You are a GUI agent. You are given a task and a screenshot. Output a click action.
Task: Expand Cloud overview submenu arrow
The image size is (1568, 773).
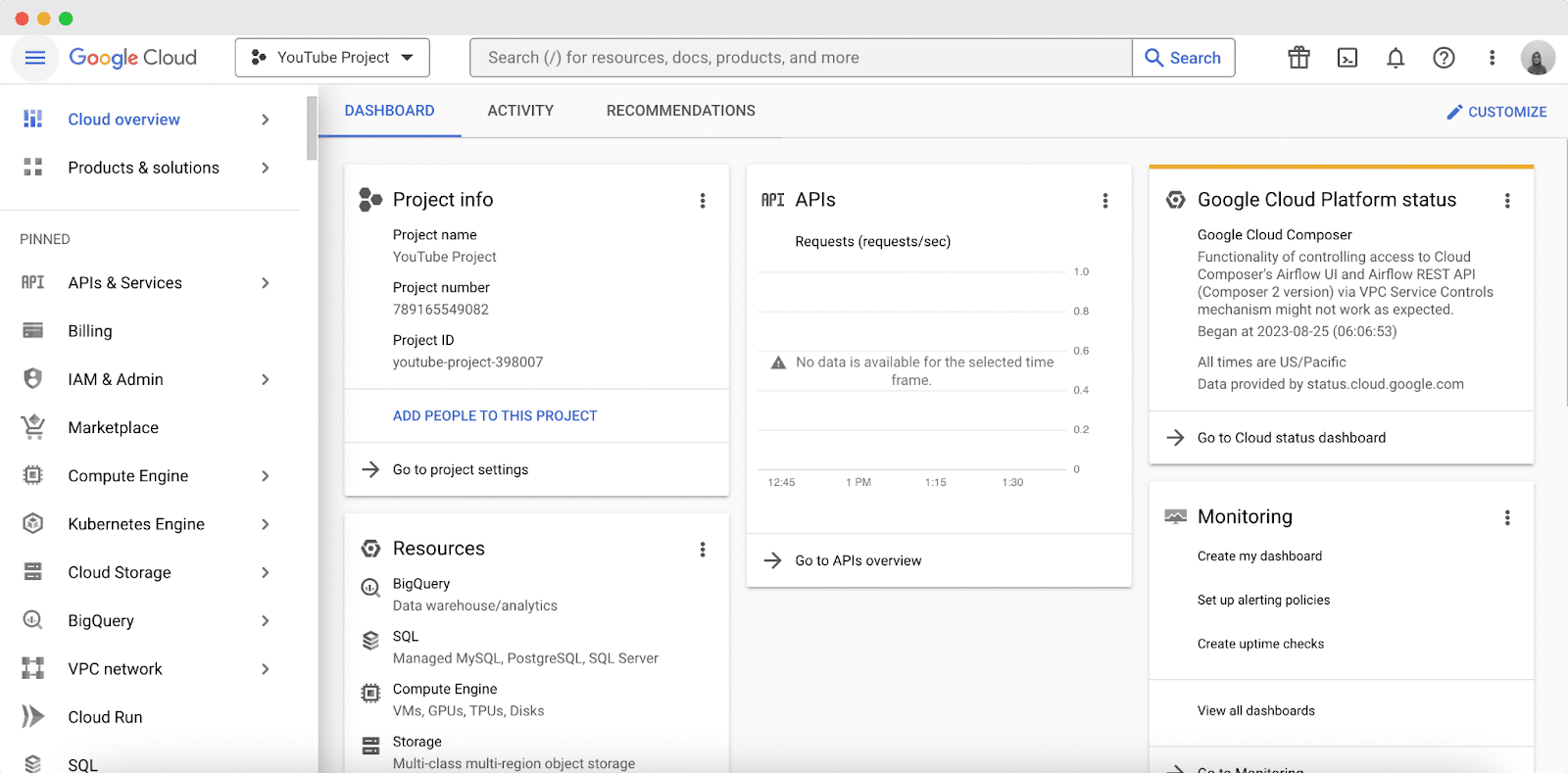point(266,120)
